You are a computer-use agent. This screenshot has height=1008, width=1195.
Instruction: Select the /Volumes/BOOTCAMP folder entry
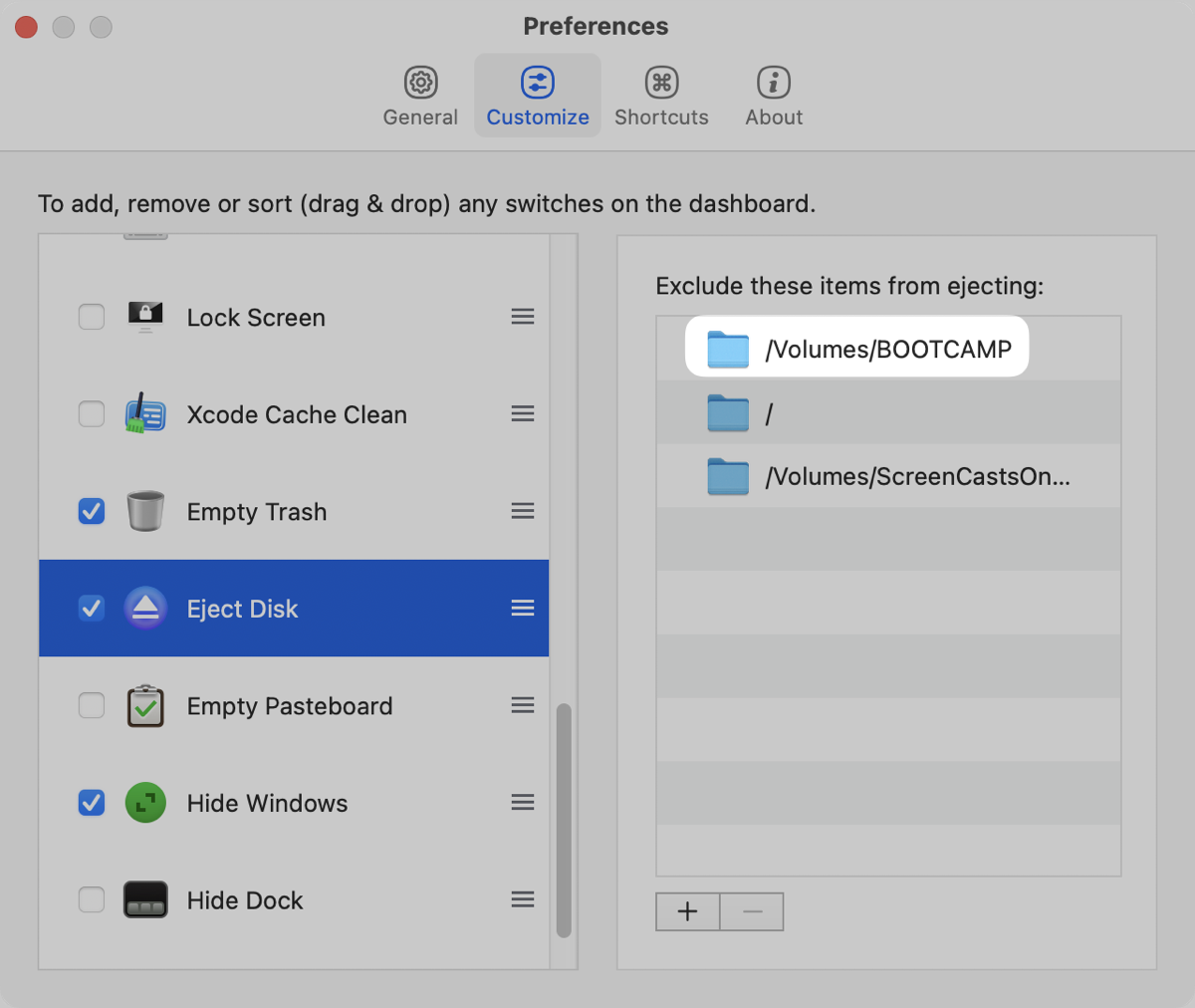856,349
